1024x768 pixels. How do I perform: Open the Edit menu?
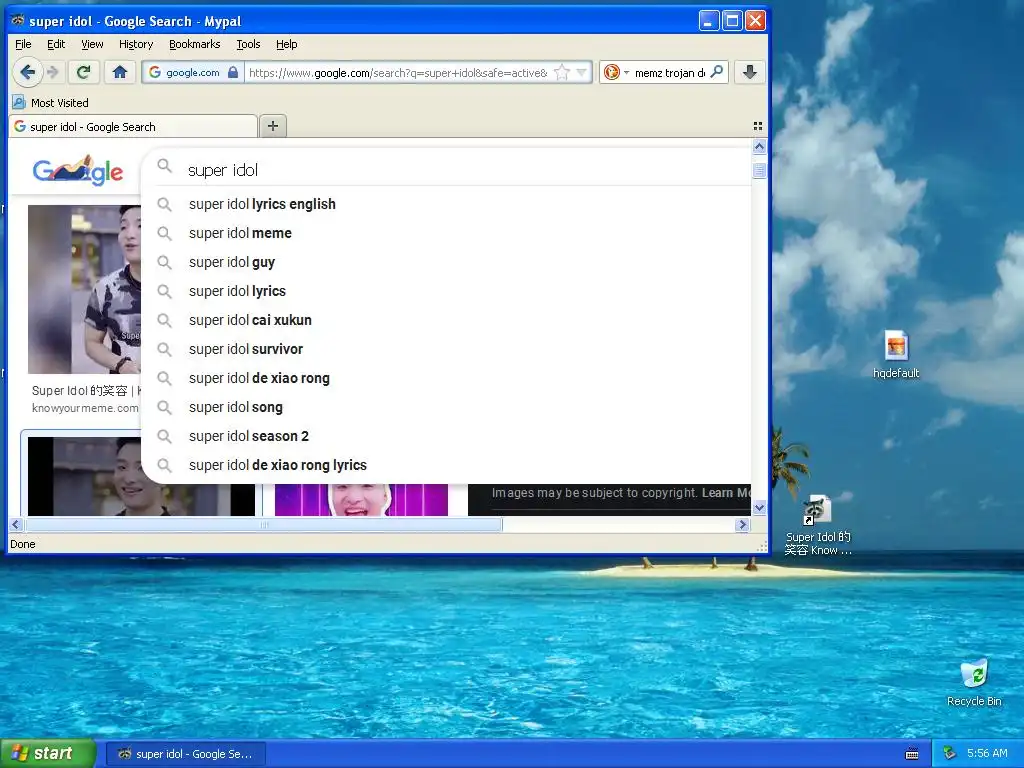pos(56,44)
